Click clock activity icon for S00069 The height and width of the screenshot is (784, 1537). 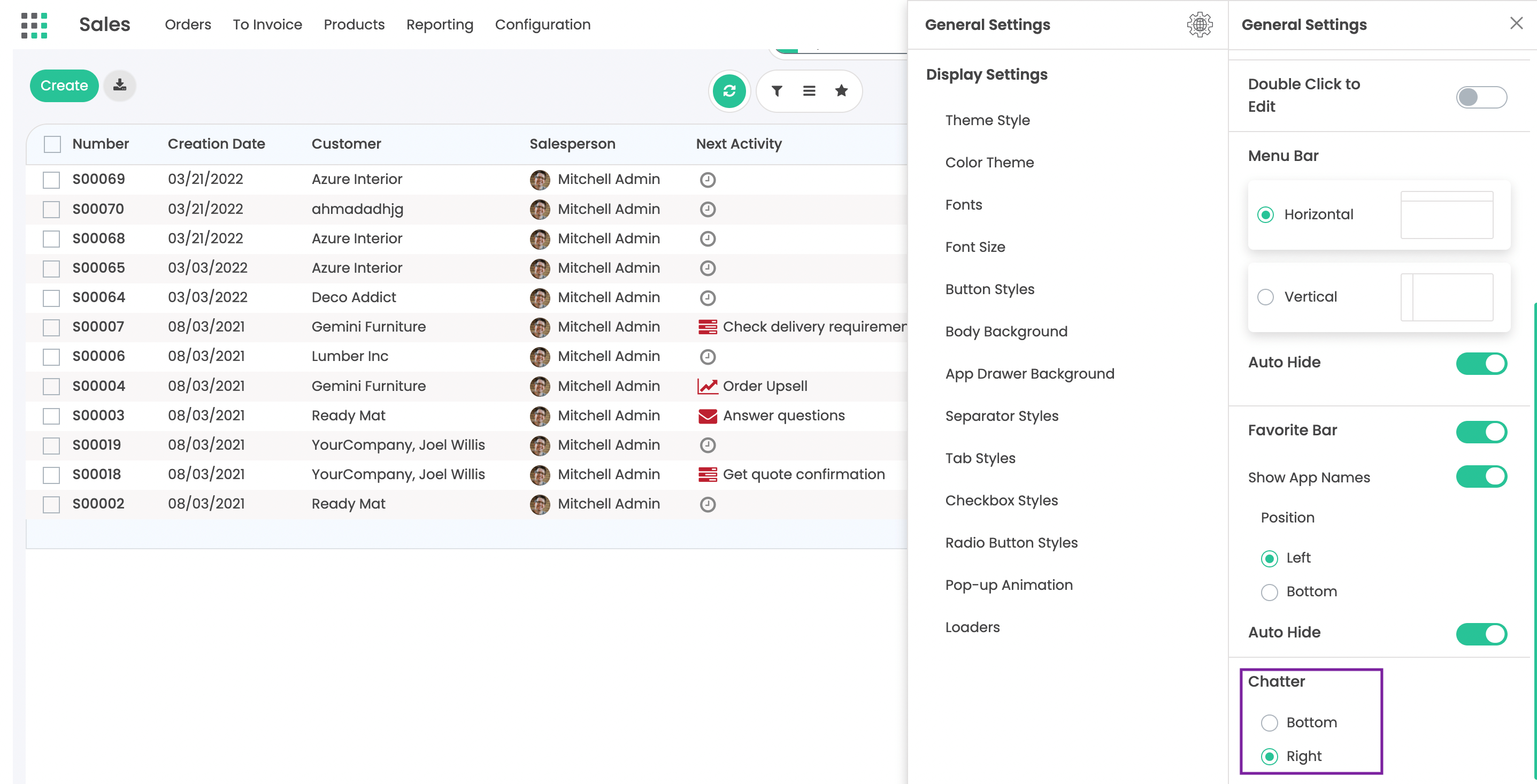(x=707, y=180)
